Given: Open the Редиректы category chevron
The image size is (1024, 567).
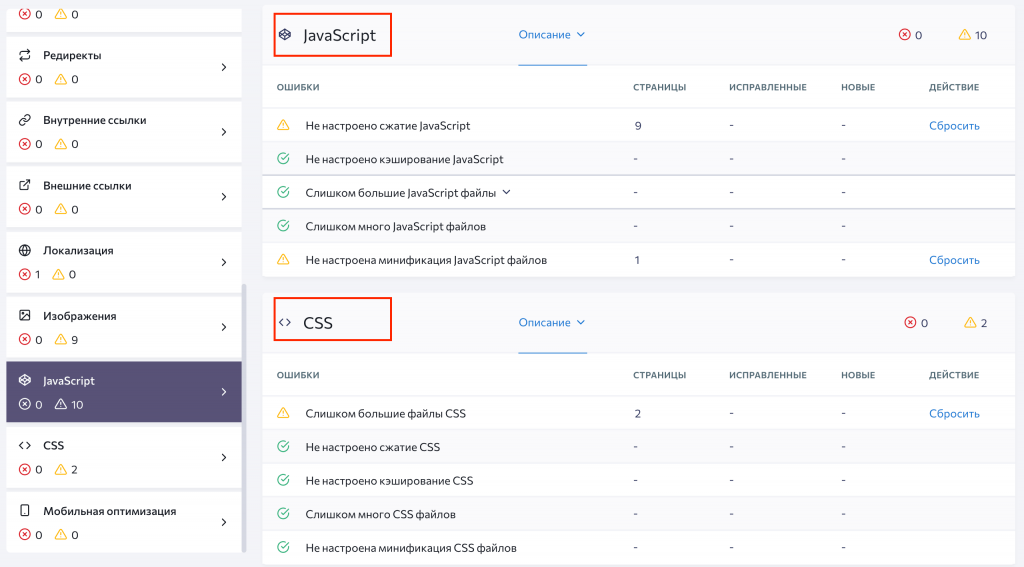Looking at the screenshot, I should 223,67.
